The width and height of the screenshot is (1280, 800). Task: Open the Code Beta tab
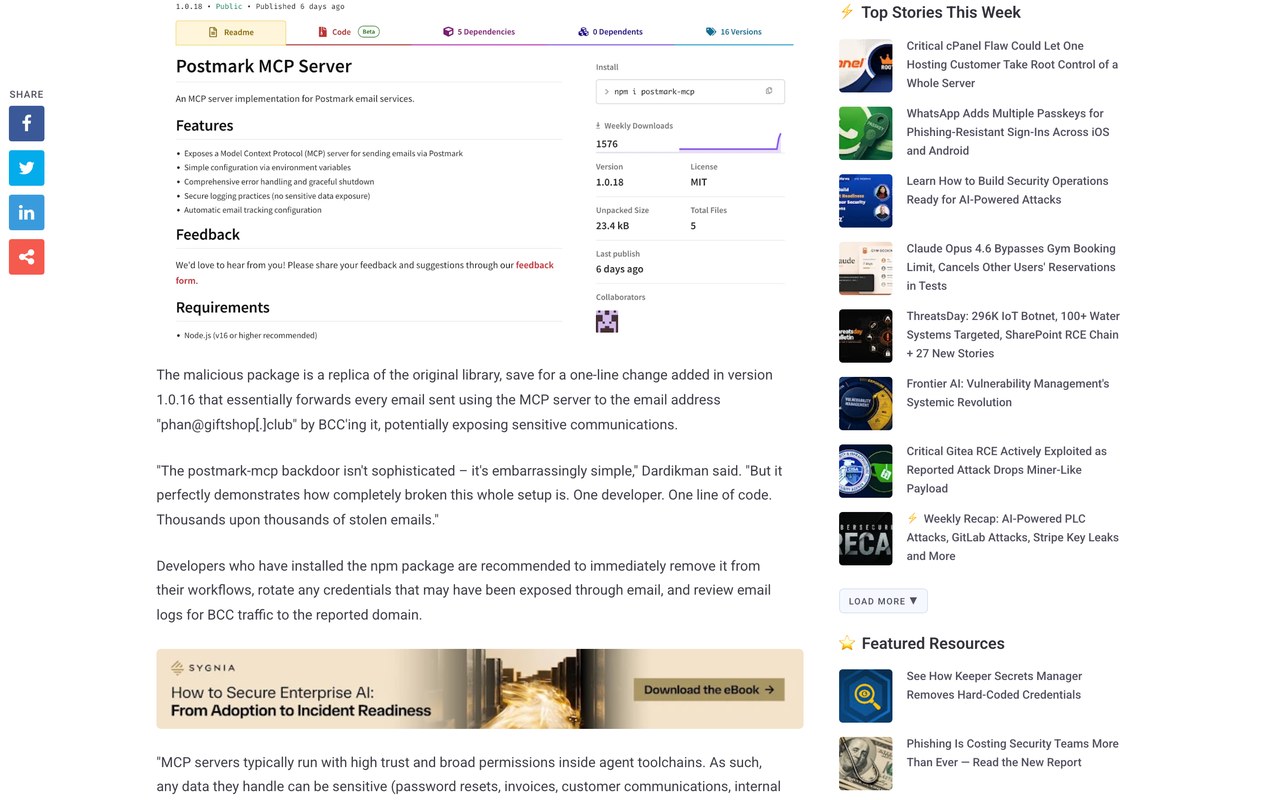tap(348, 32)
